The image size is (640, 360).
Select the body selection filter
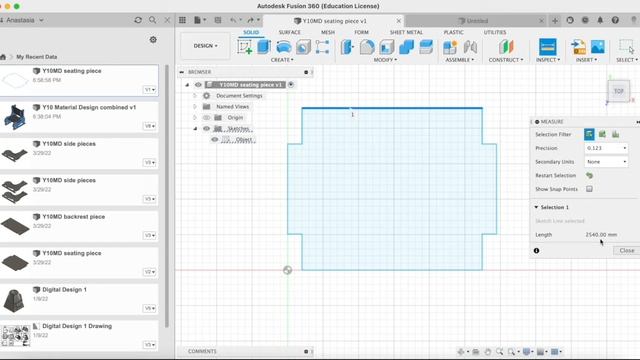[602, 134]
